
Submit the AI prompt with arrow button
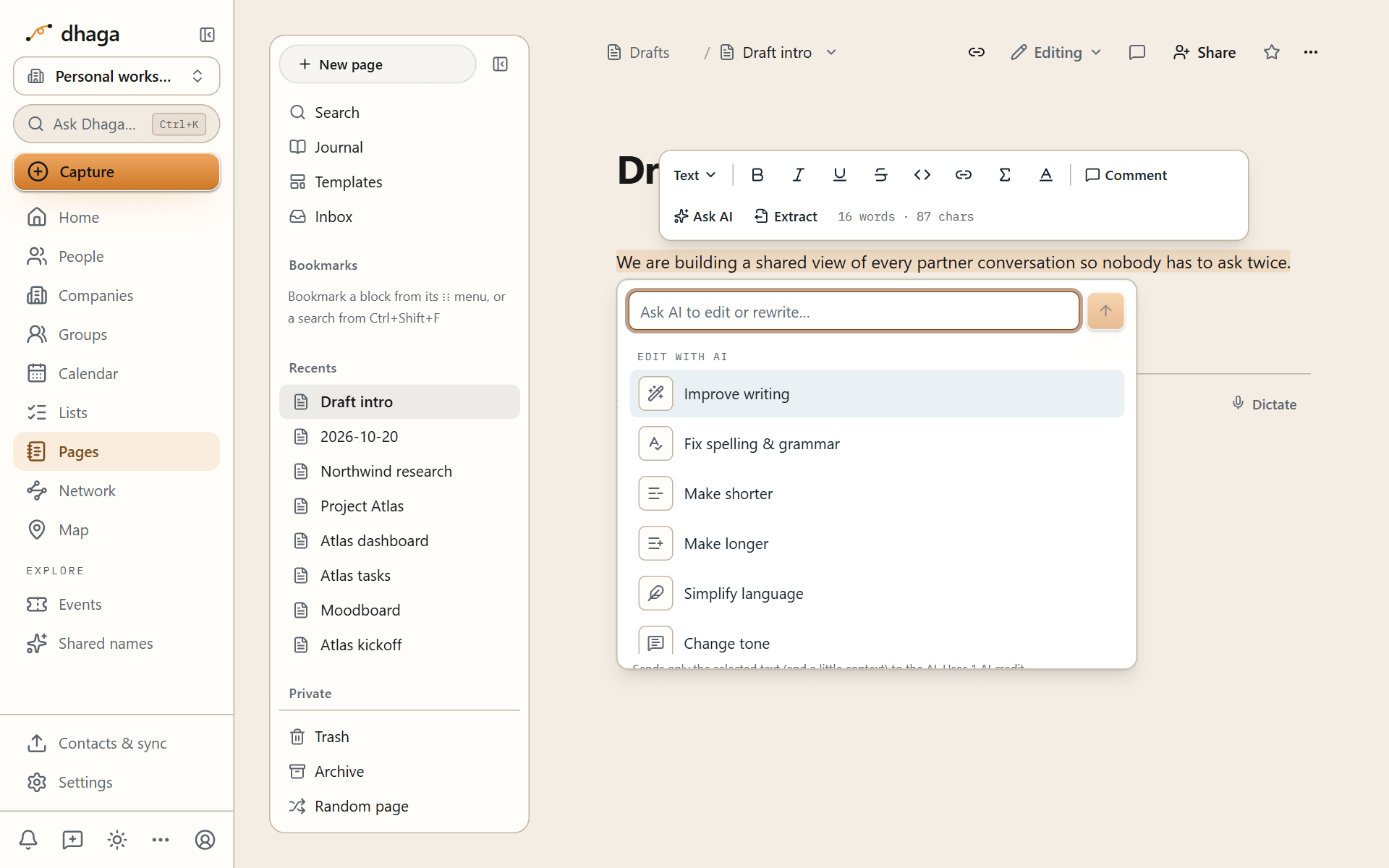point(1105,312)
